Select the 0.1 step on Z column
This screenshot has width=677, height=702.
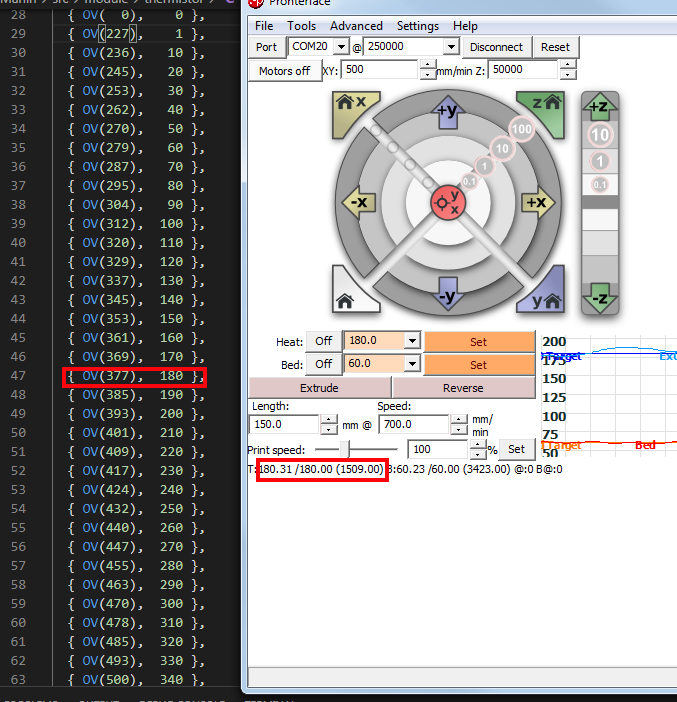600,184
